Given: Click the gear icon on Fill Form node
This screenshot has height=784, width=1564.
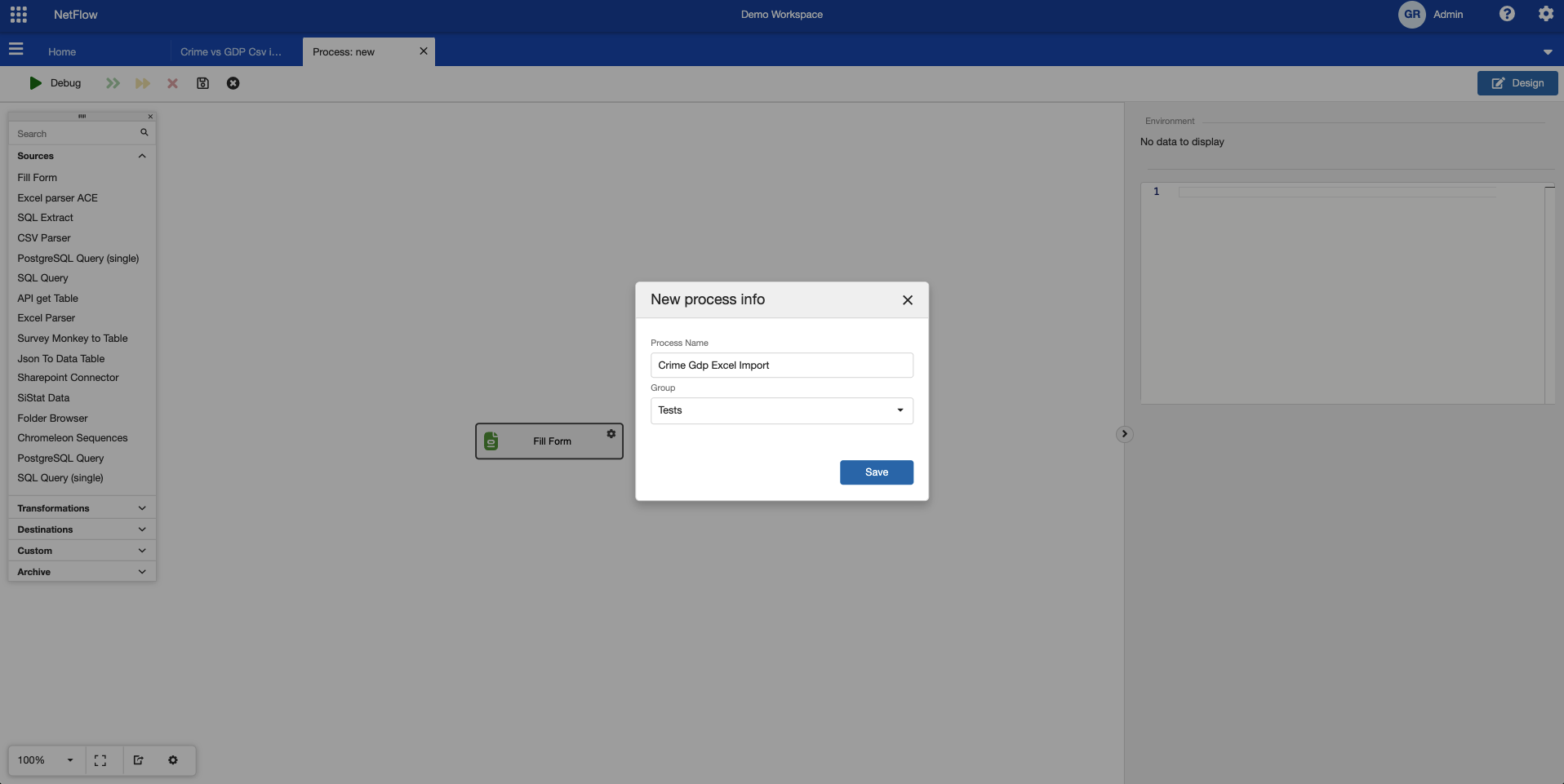Looking at the screenshot, I should click(x=611, y=434).
